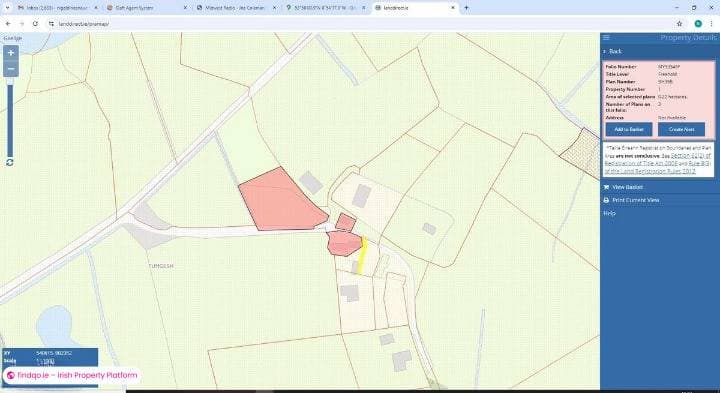The width and height of the screenshot is (720, 393).
Task: Click the area value in hectares
Action: (672, 97)
